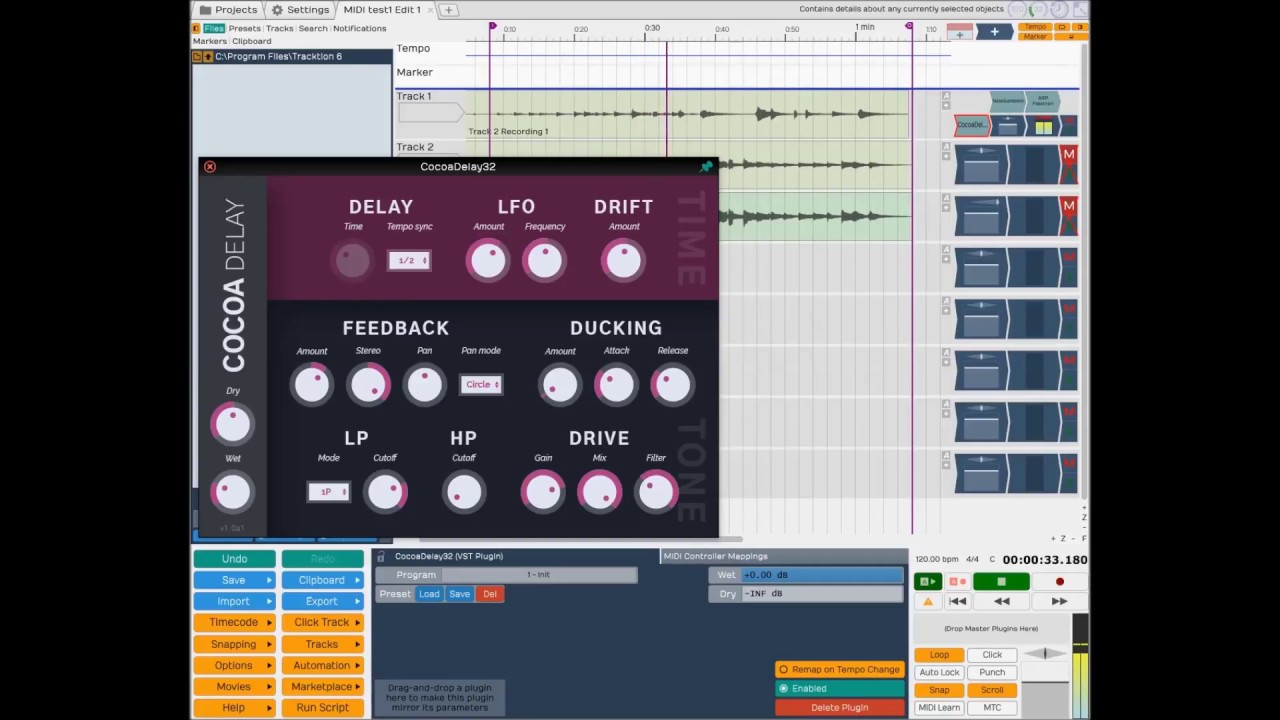1280x720 pixels.
Task: Toggle Auto Lock
Action: [x=939, y=673]
